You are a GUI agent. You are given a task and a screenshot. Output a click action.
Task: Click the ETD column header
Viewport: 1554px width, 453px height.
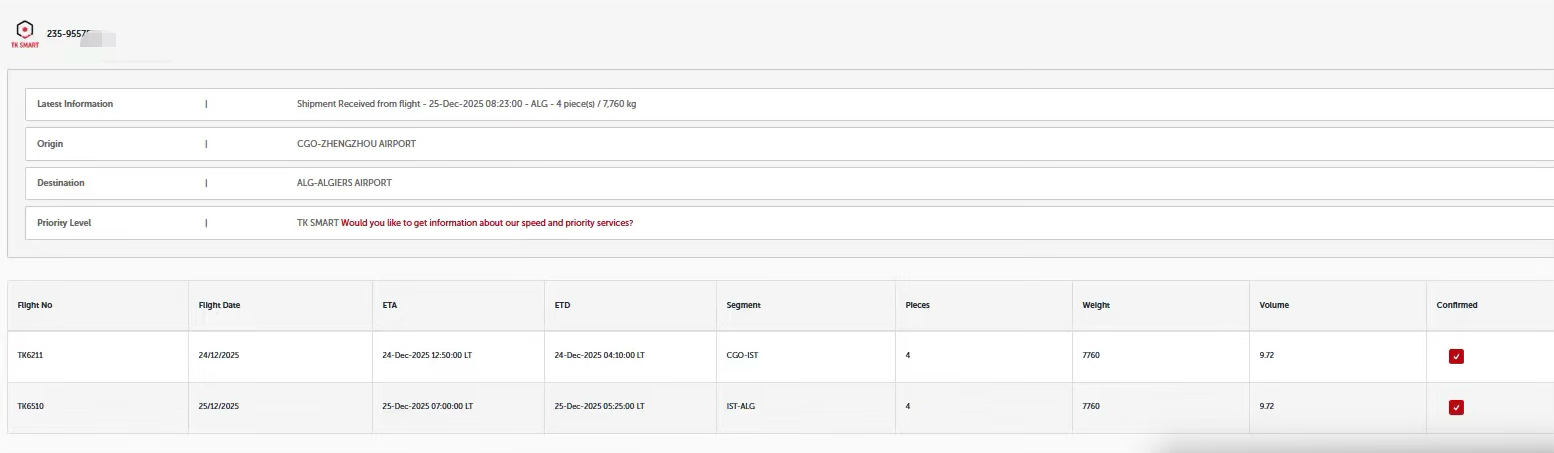(x=563, y=305)
